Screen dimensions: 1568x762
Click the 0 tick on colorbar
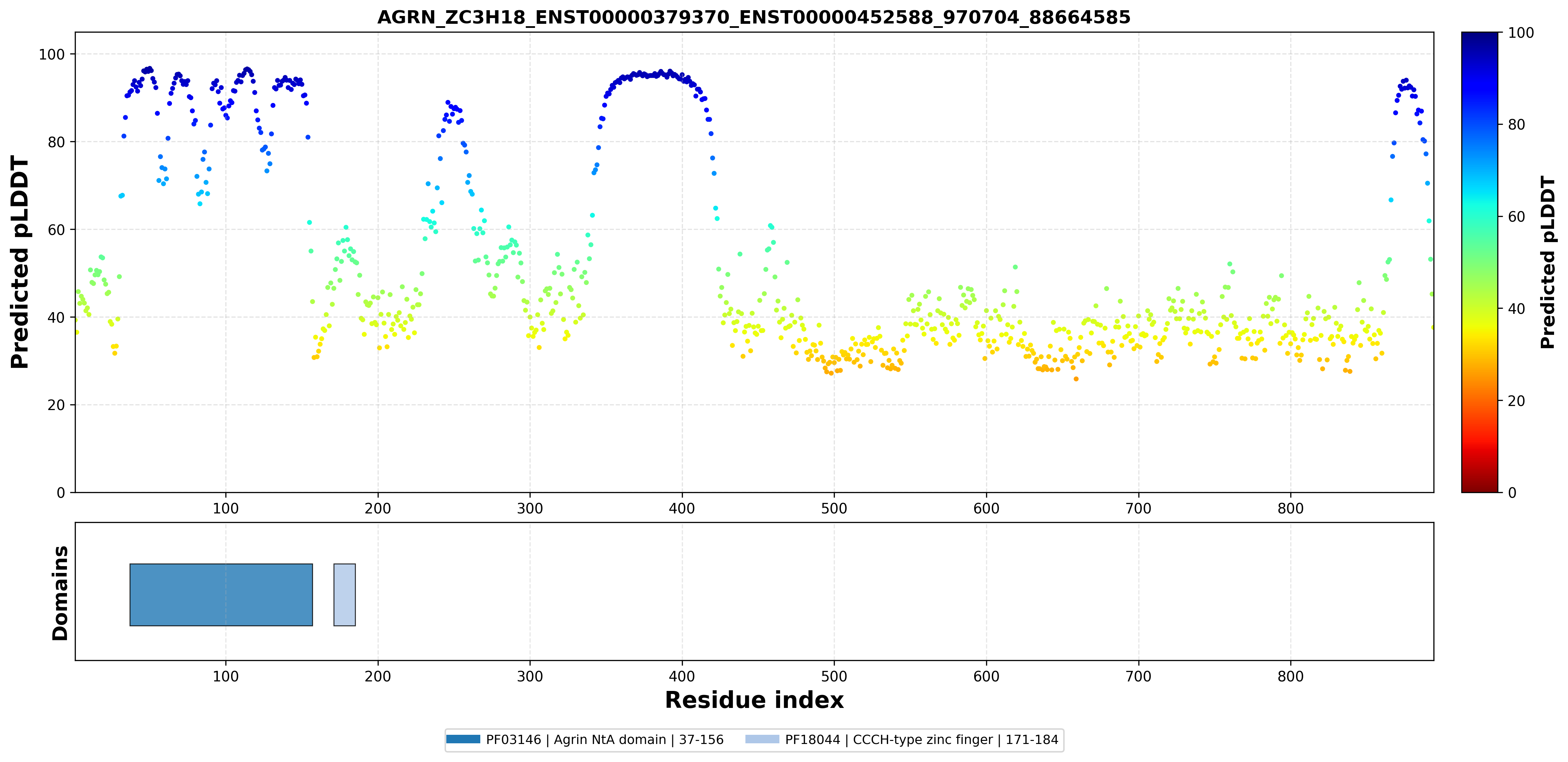pos(1512,492)
